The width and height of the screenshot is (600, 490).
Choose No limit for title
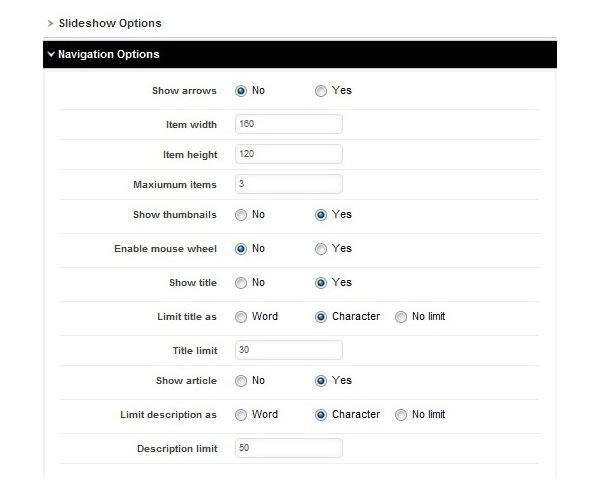tap(401, 317)
